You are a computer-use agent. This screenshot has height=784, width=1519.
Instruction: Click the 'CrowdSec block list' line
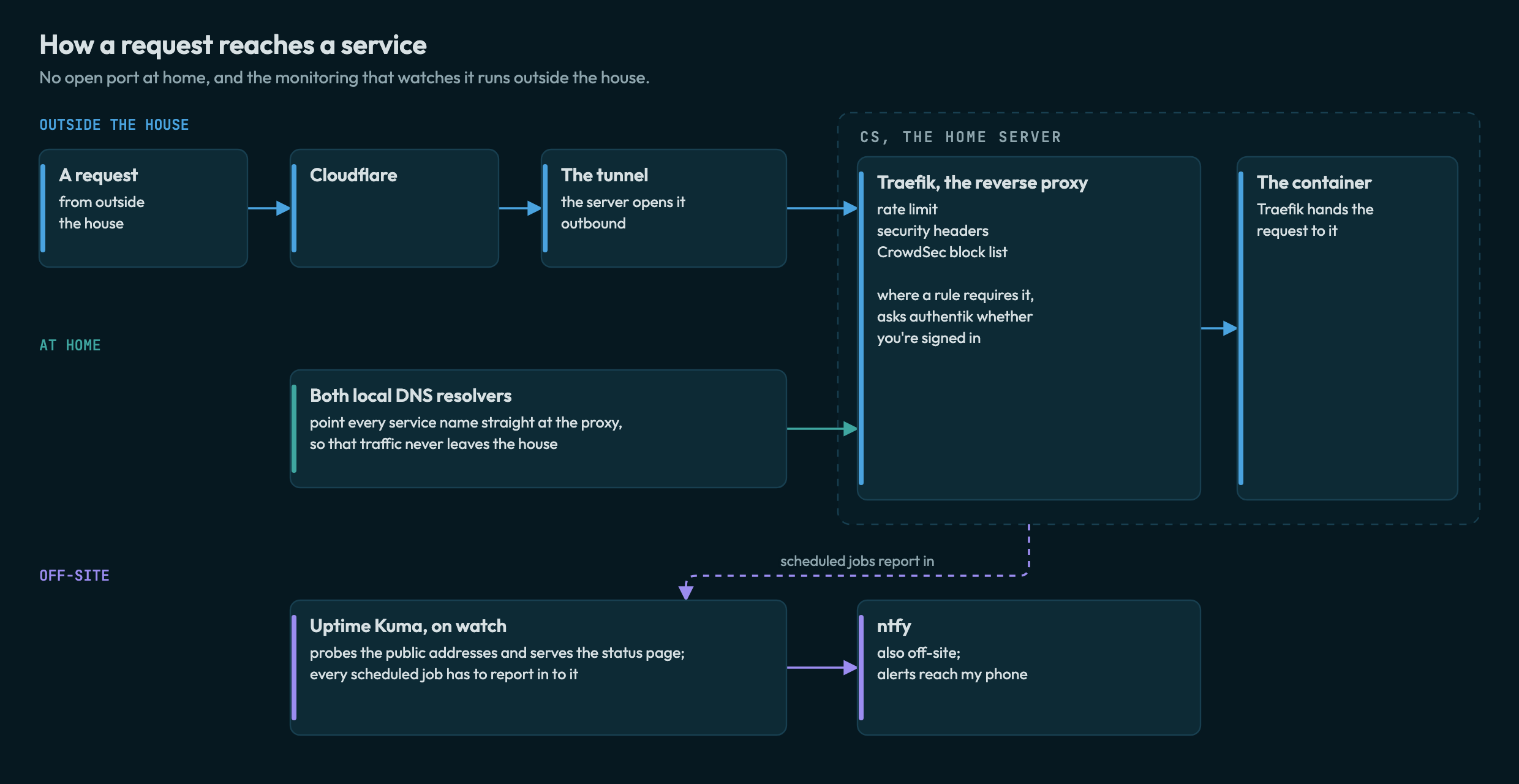tap(942, 252)
